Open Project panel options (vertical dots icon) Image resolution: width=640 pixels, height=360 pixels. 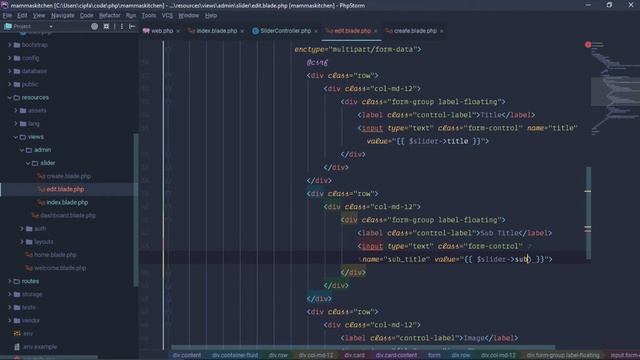pos(122,26)
